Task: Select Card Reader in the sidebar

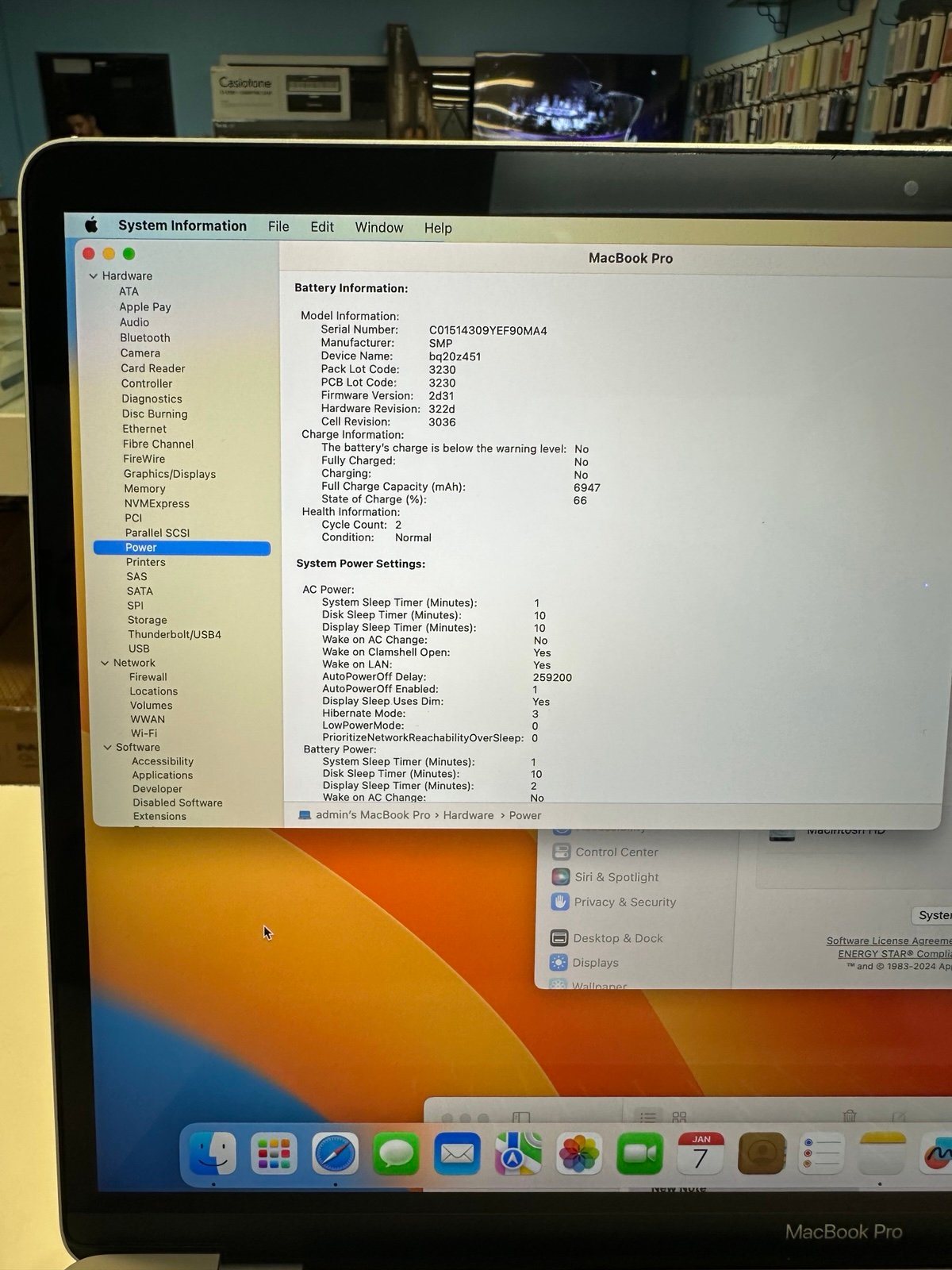Action: [x=153, y=368]
